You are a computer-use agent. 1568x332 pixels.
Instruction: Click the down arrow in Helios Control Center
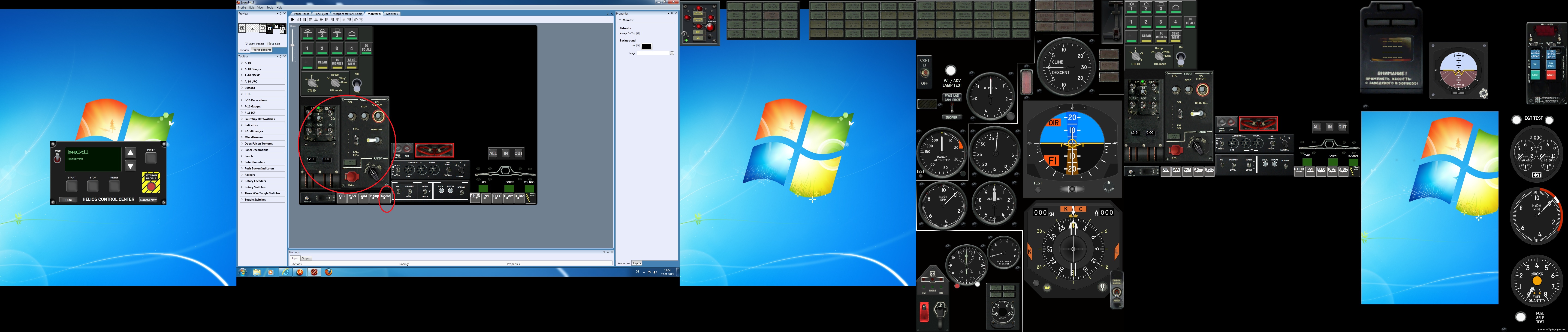tap(130, 166)
